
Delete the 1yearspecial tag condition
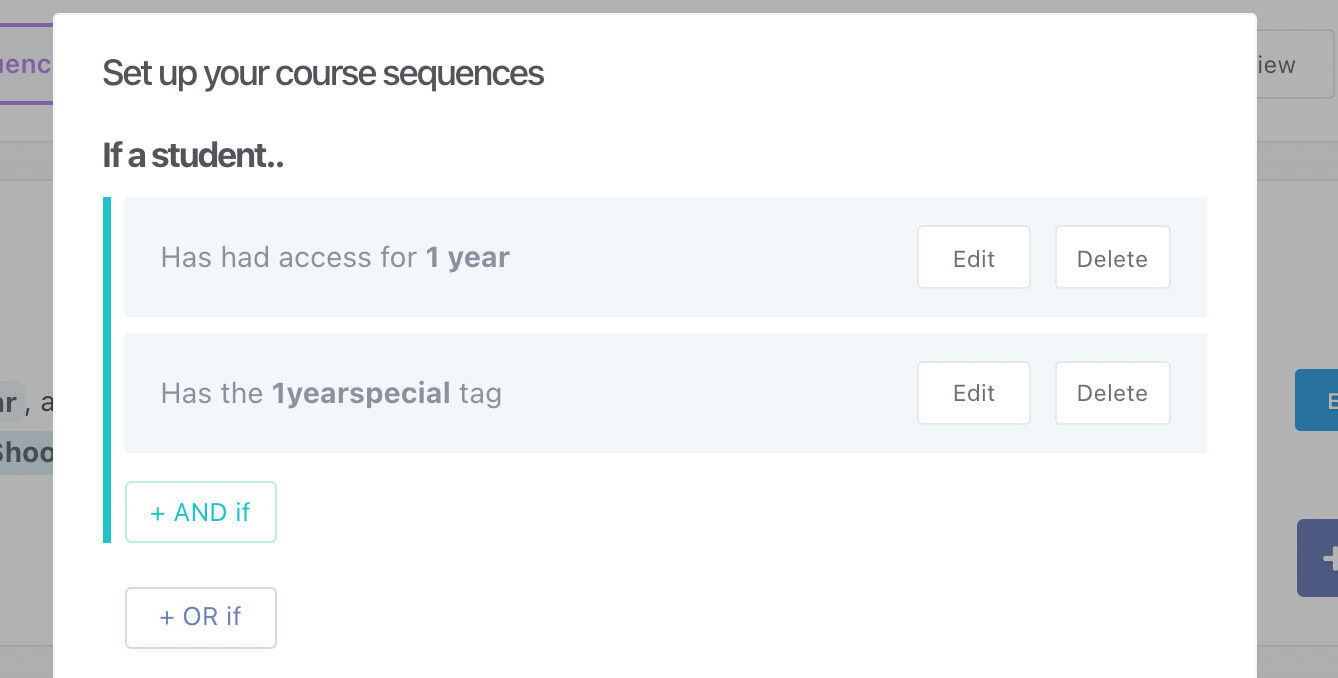1112,393
